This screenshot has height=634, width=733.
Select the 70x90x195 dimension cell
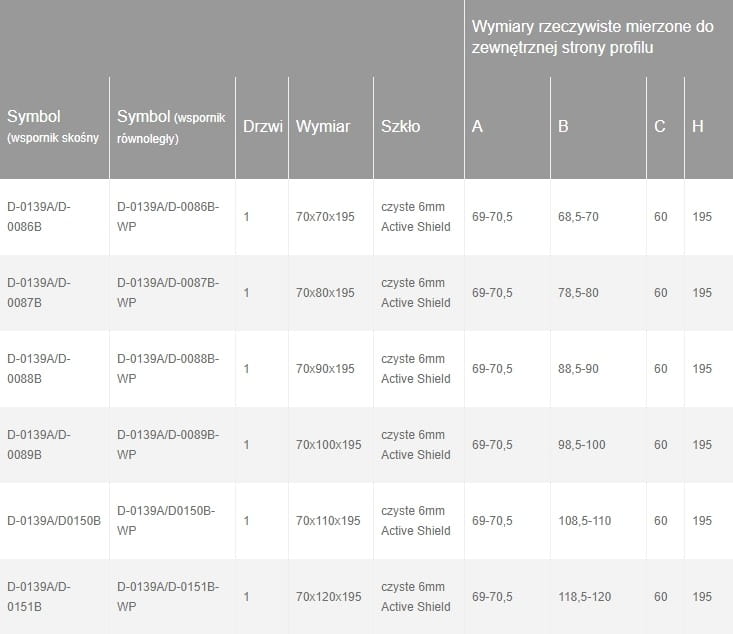coord(325,369)
